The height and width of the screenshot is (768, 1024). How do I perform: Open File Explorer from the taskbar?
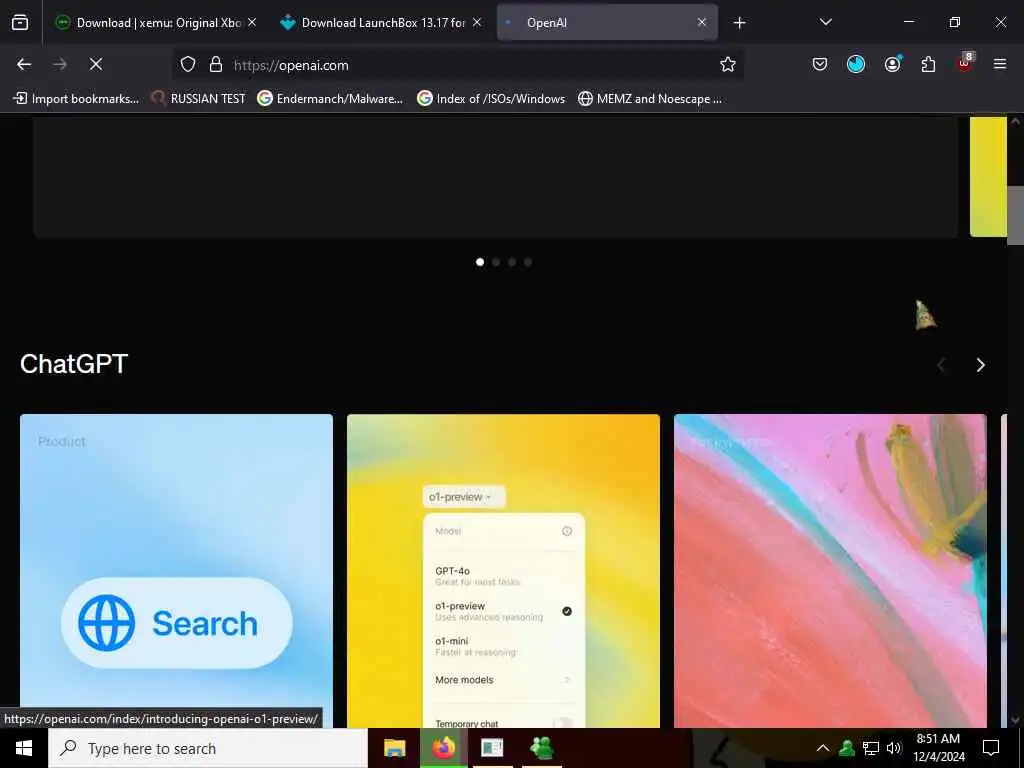394,748
